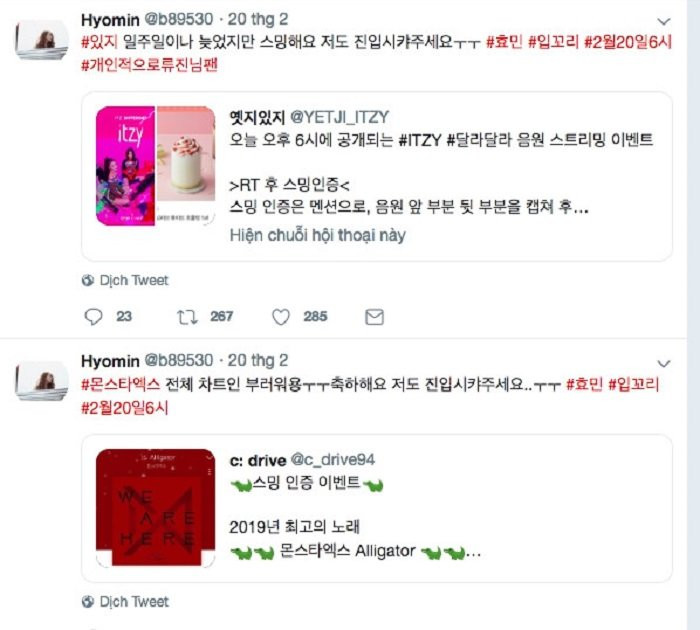Open Hyomin's avatar on the second tweet
The width and height of the screenshot is (700, 630).
pos(42,381)
